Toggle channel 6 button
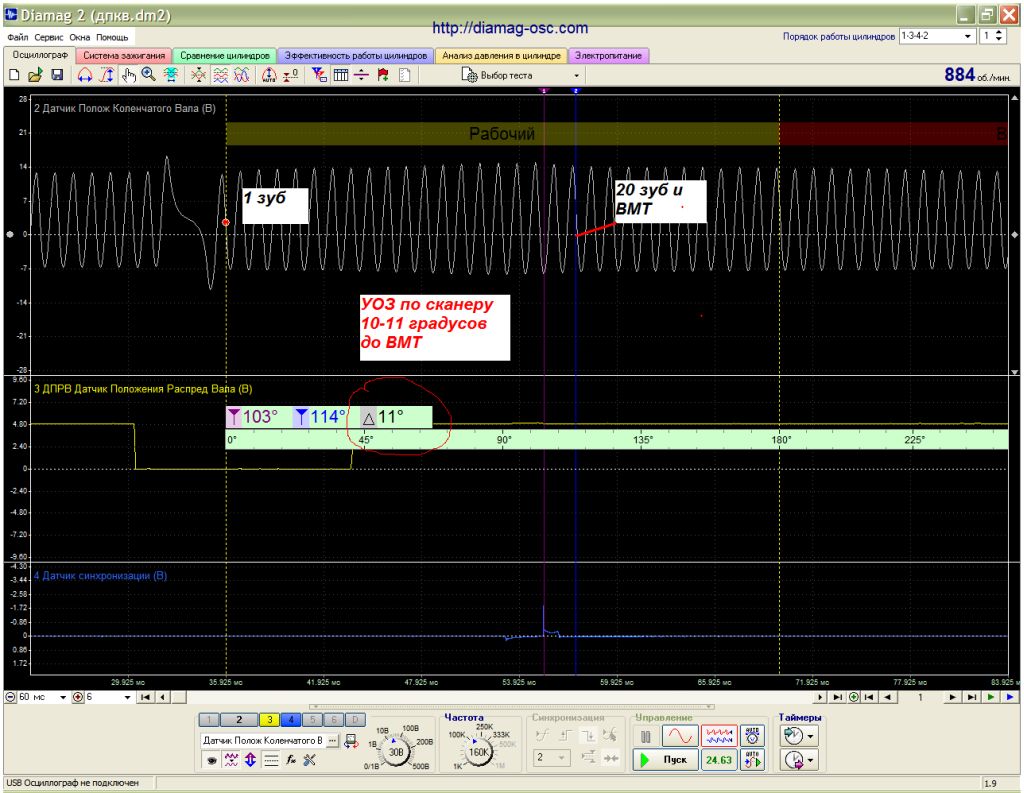Screen dimensions: 1024x793 pos(334,720)
